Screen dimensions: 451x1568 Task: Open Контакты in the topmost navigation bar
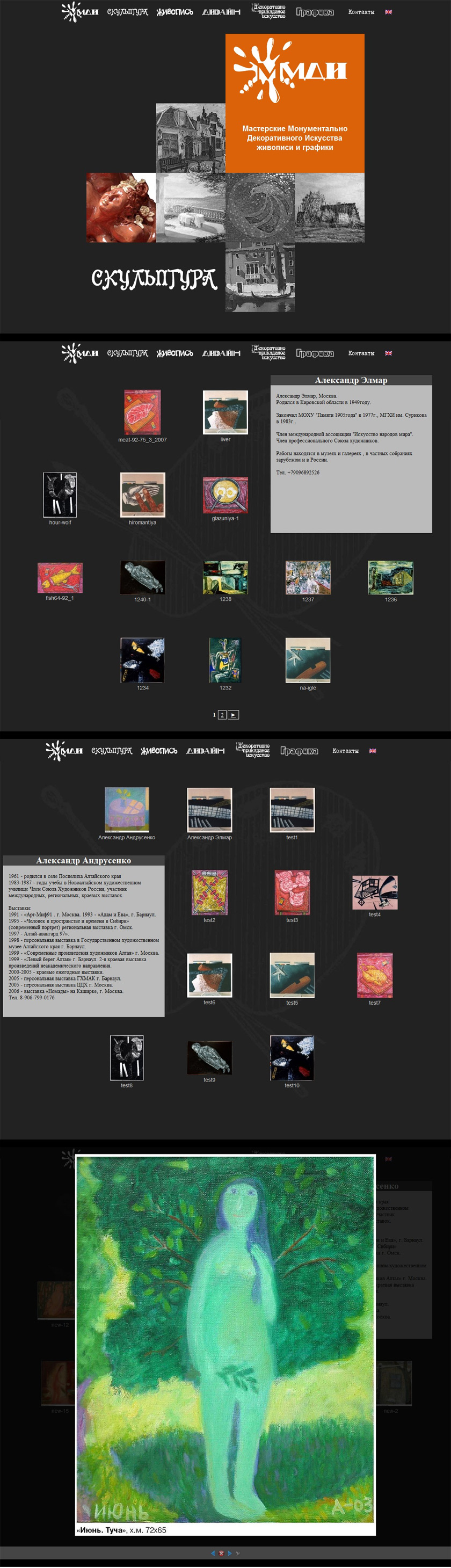click(x=361, y=12)
